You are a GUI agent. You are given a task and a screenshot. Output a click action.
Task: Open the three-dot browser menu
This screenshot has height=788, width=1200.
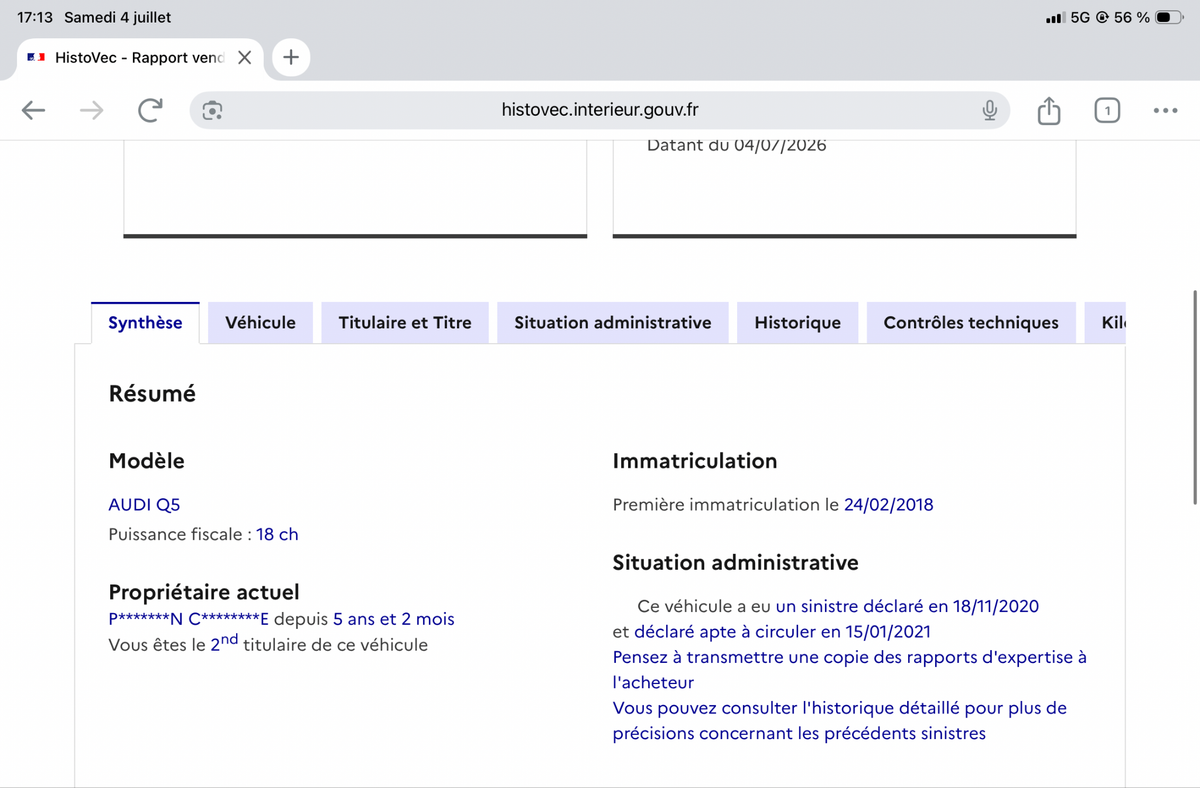[x=1165, y=110]
